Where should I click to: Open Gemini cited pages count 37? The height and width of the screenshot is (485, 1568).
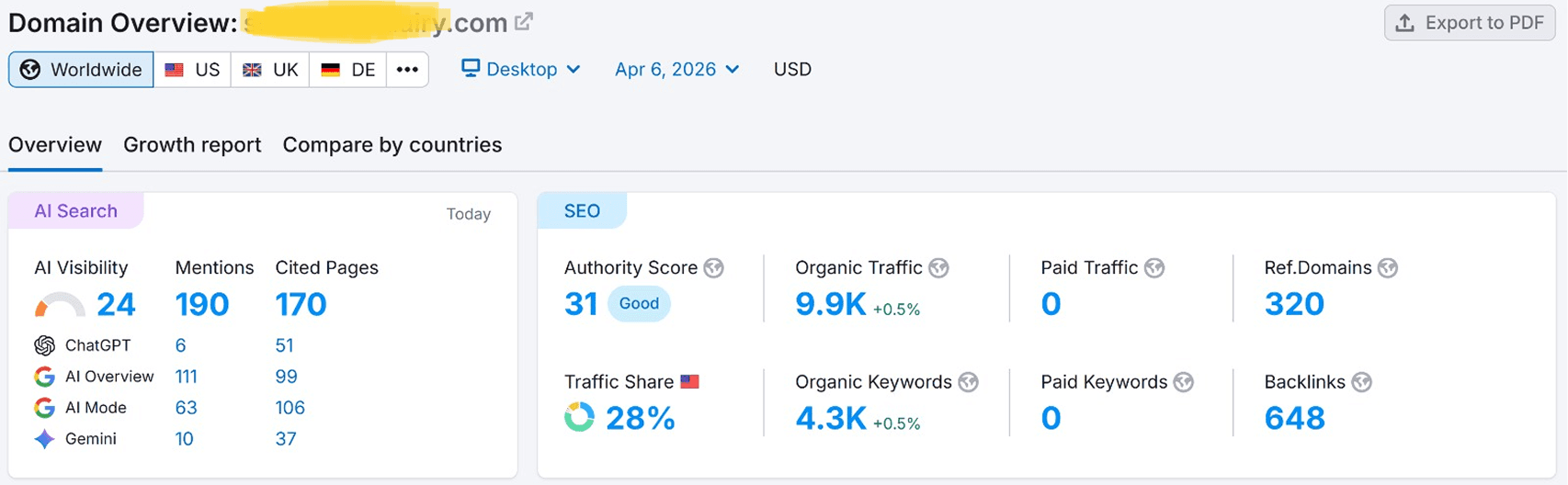pyautogui.click(x=286, y=439)
